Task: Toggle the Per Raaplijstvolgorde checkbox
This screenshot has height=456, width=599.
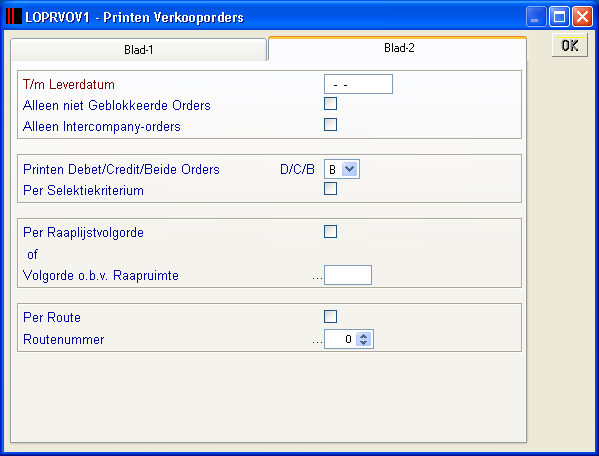Action: click(330, 231)
